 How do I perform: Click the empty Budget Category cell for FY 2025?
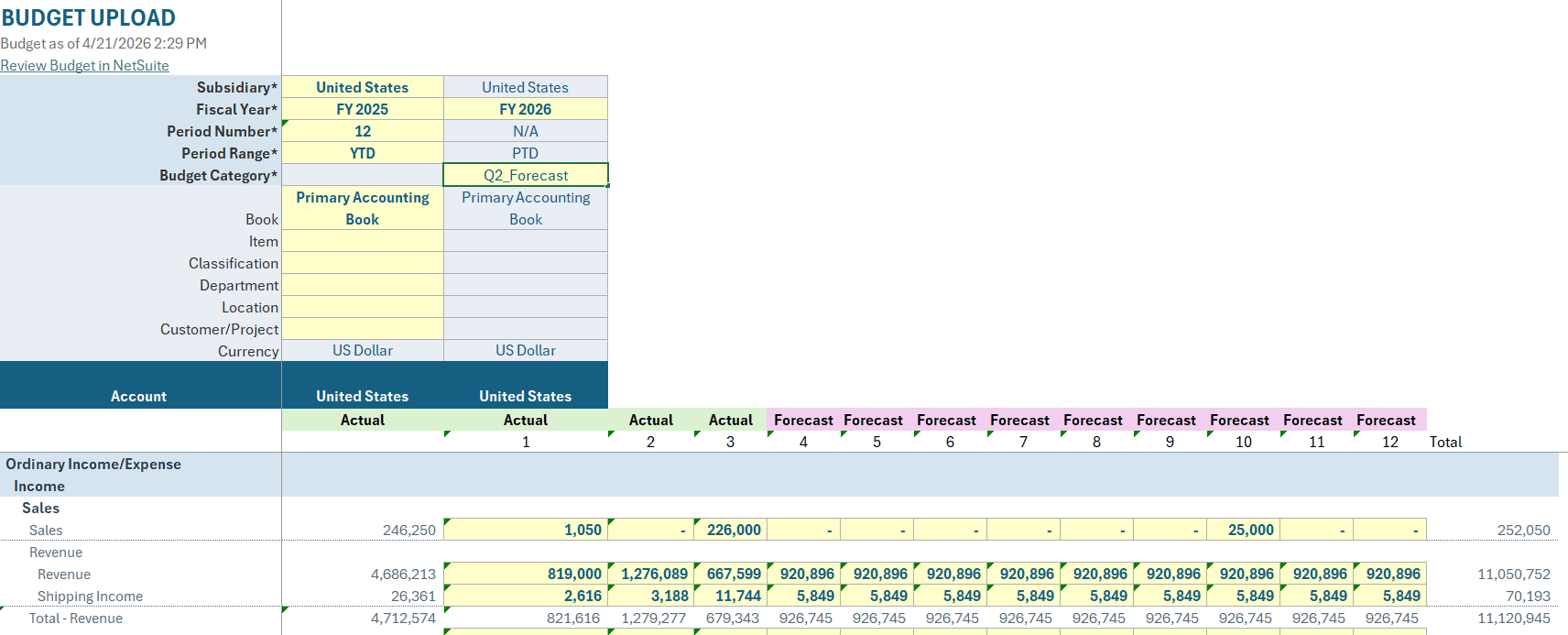(363, 175)
